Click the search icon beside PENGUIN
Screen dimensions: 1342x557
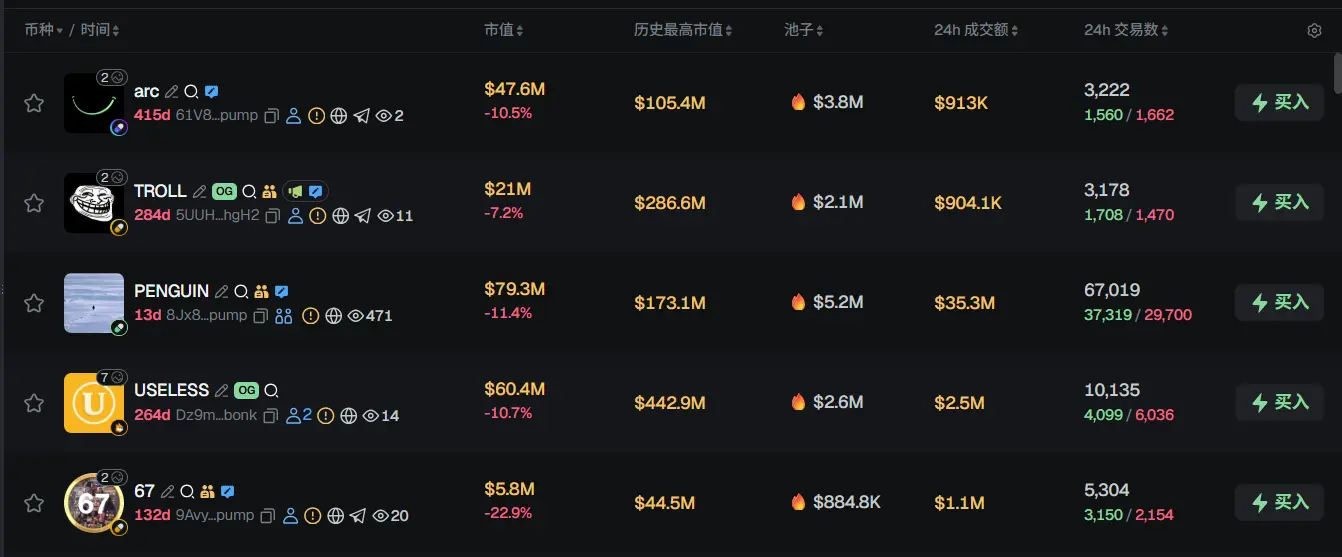pyautogui.click(x=241, y=292)
